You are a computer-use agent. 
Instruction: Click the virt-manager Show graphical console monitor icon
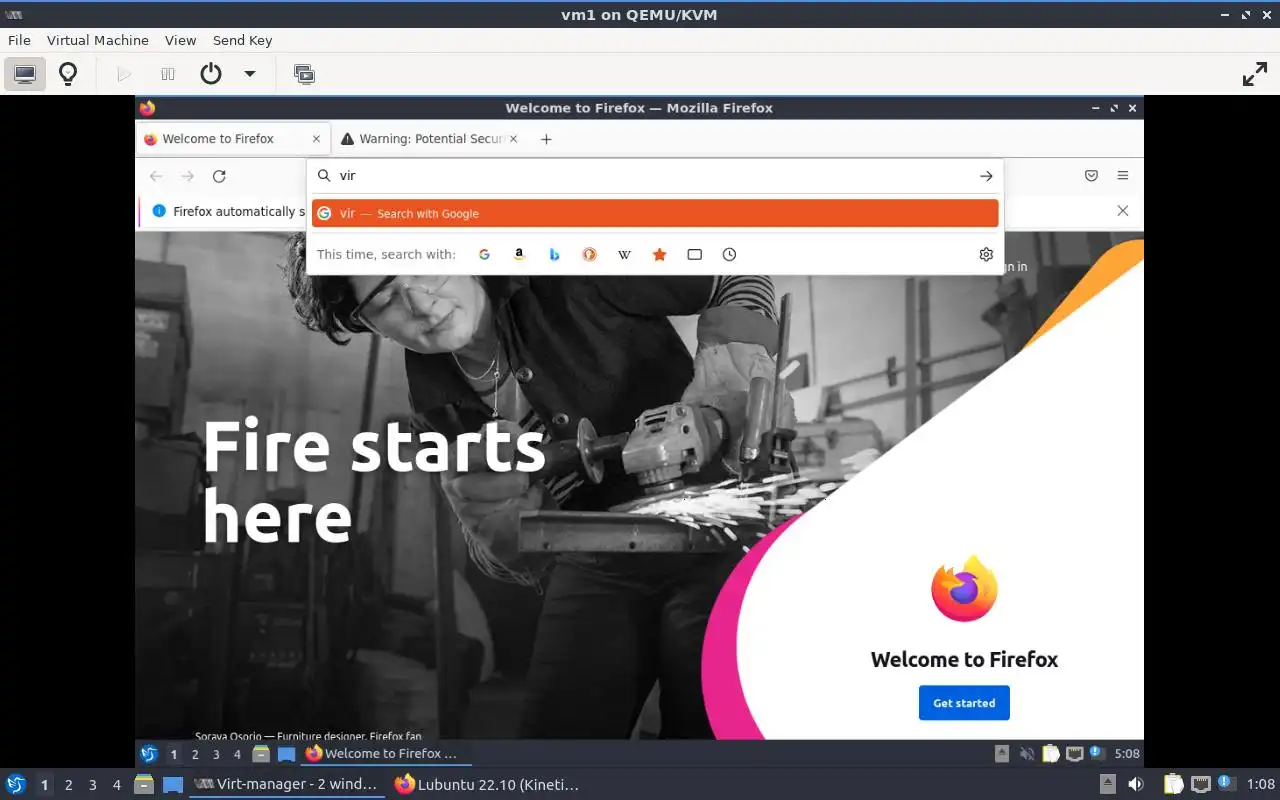pyautogui.click(x=25, y=74)
